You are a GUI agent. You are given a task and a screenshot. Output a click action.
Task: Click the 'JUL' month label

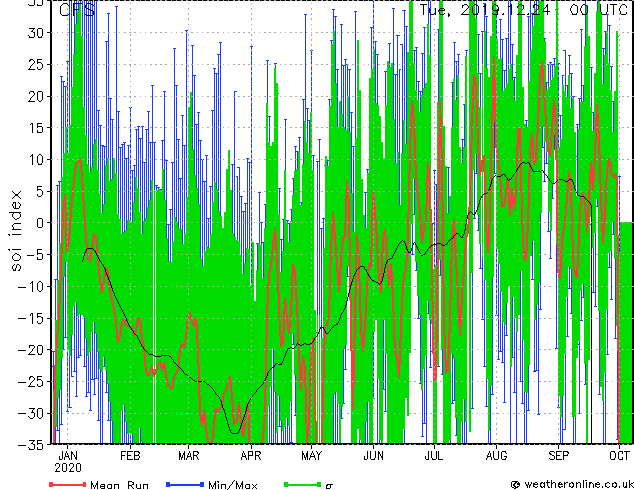click(434, 456)
